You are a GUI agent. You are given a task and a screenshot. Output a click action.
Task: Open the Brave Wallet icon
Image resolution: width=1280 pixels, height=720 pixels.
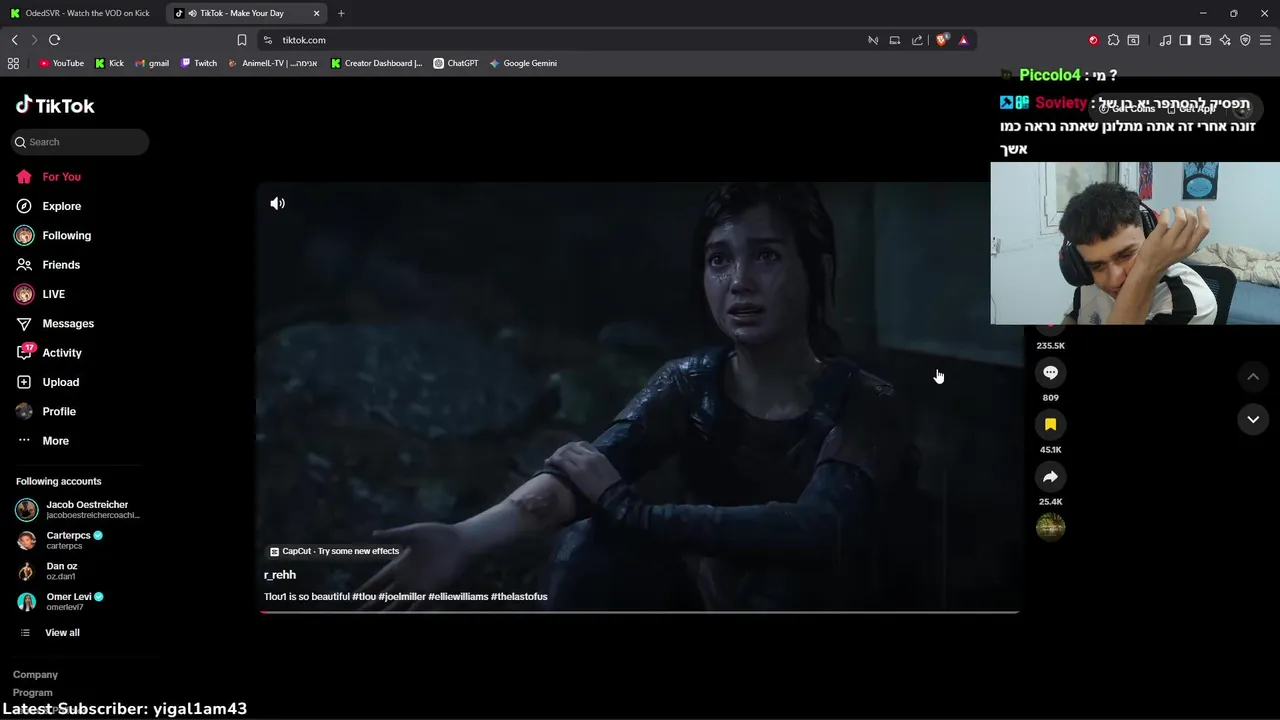1205,40
